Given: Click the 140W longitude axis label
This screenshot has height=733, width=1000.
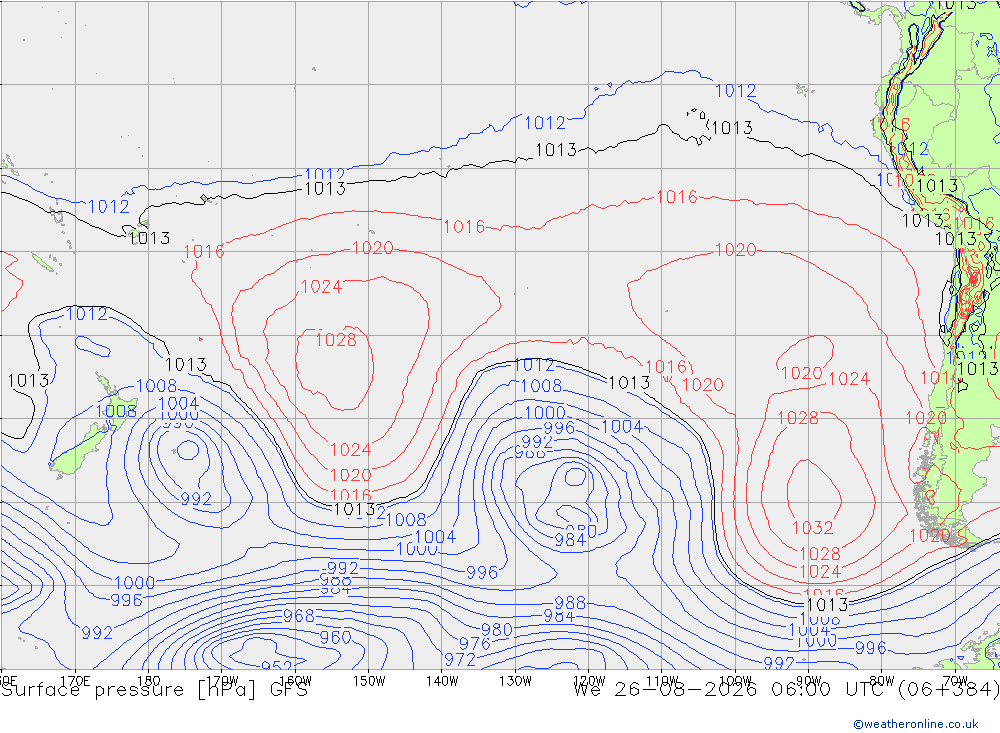Looking at the screenshot, I should (442, 681).
